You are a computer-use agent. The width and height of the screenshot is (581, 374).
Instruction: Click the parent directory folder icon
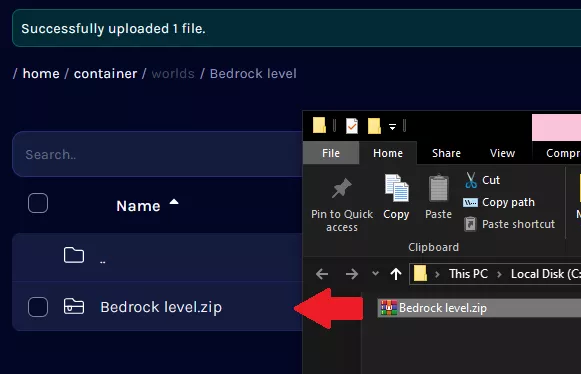74,255
